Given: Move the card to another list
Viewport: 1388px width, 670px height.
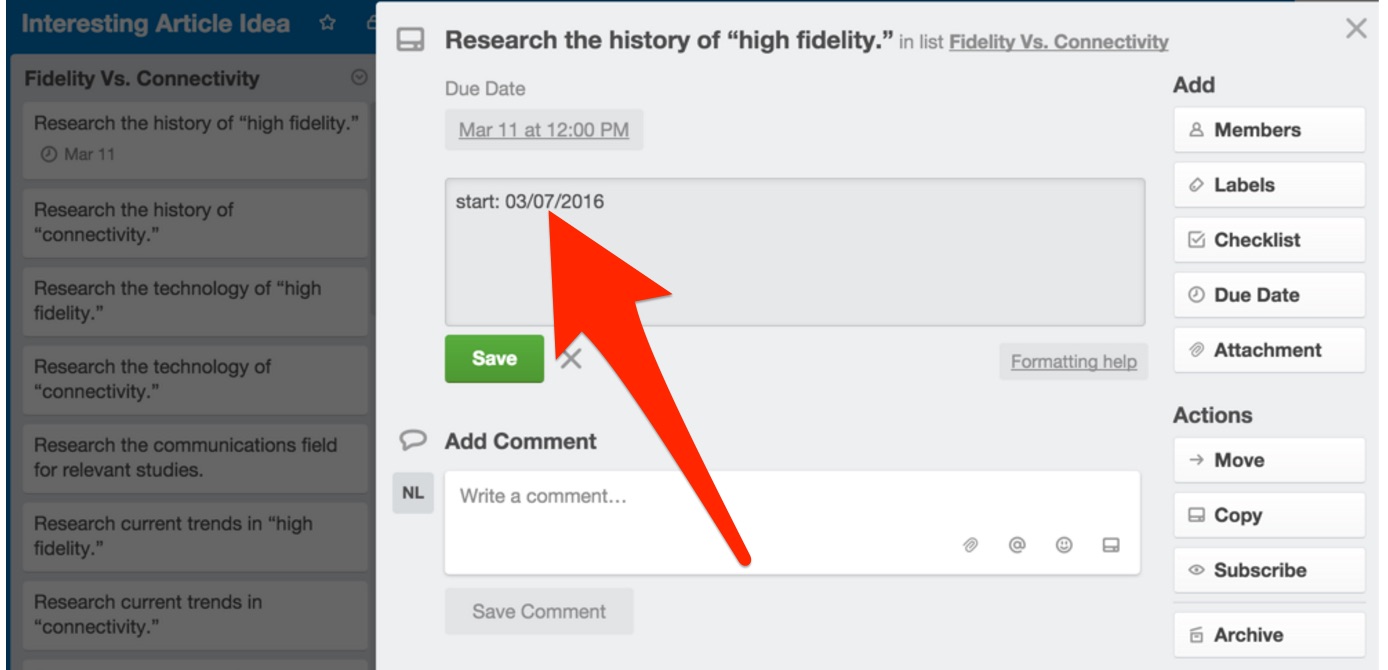Looking at the screenshot, I should [1268, 460].
